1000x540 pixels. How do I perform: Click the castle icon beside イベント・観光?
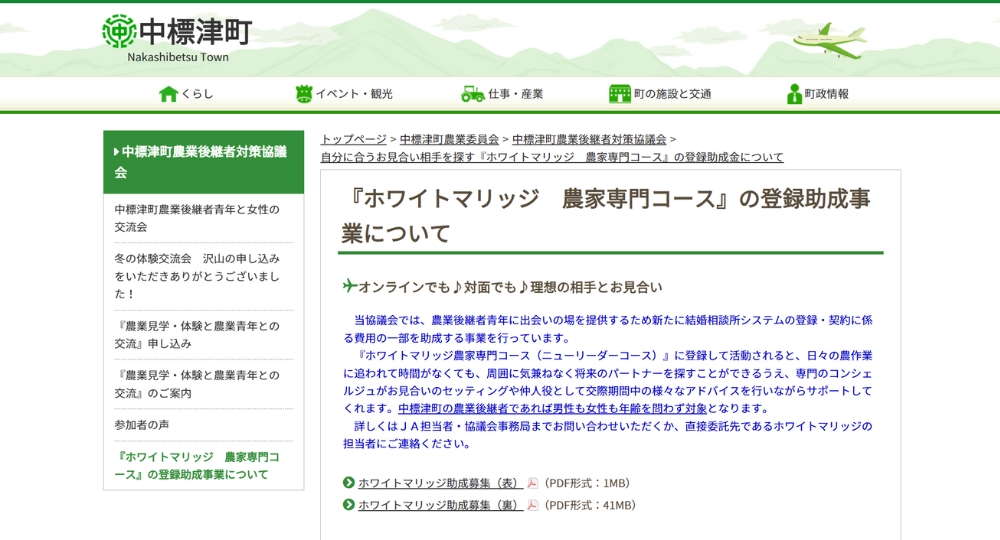click(x=304, y=94)
